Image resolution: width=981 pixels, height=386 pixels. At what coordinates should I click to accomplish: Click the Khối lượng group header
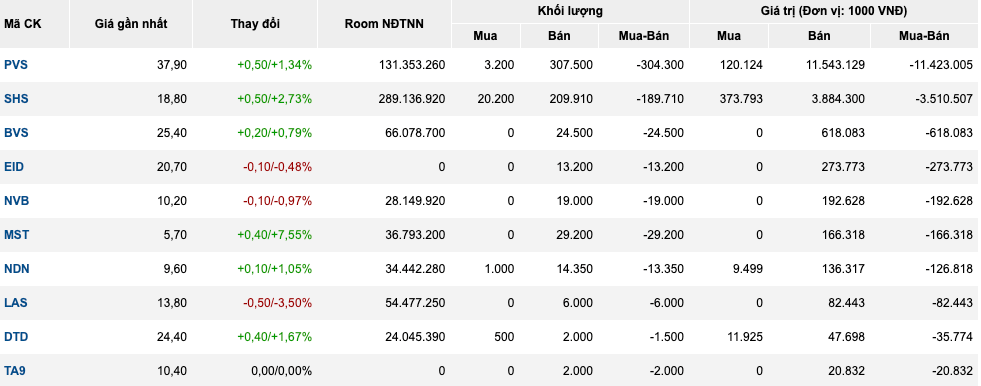(x=570, y=11)
